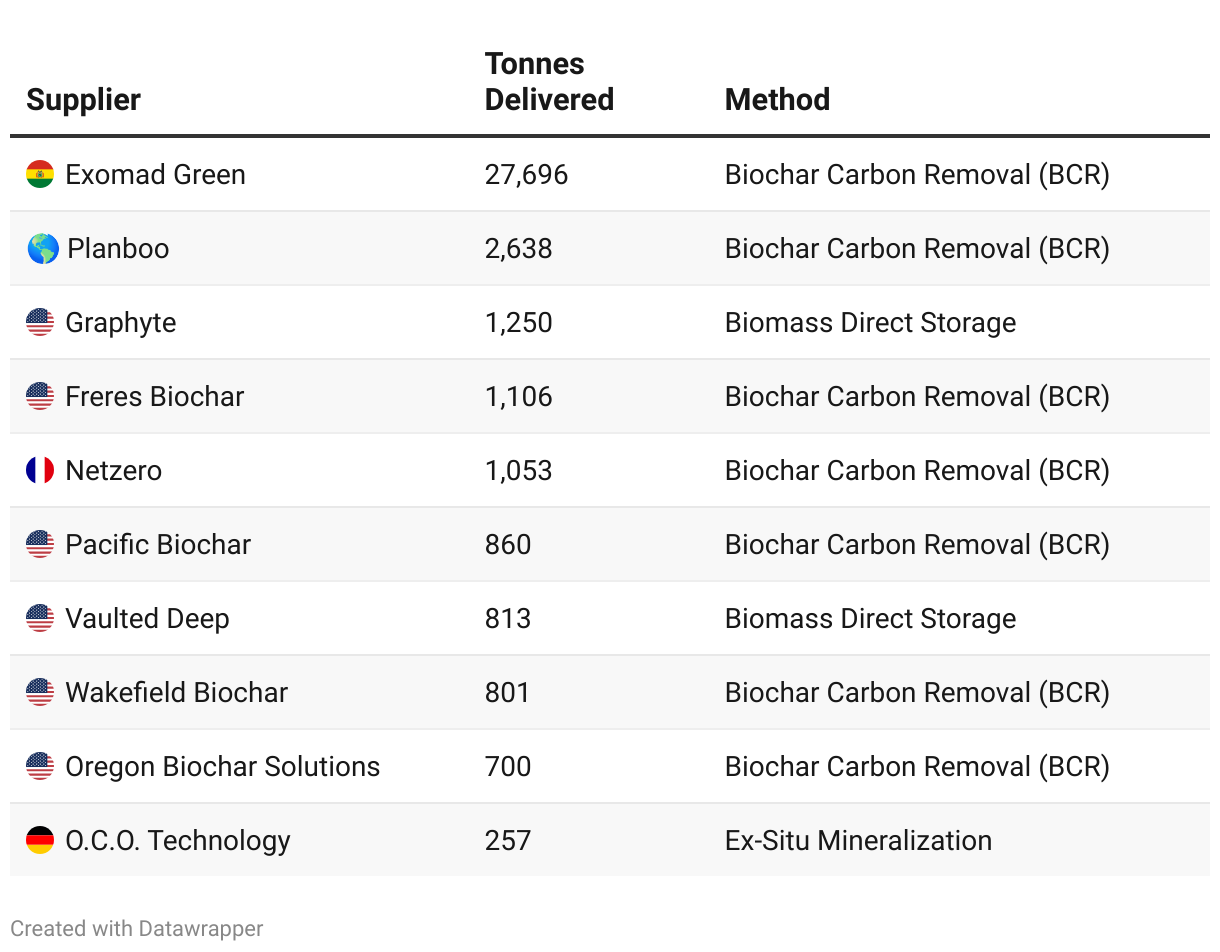The image size is (1220, 952).
Task: Click the French flag next to Netzero
Action: [40, 470]
